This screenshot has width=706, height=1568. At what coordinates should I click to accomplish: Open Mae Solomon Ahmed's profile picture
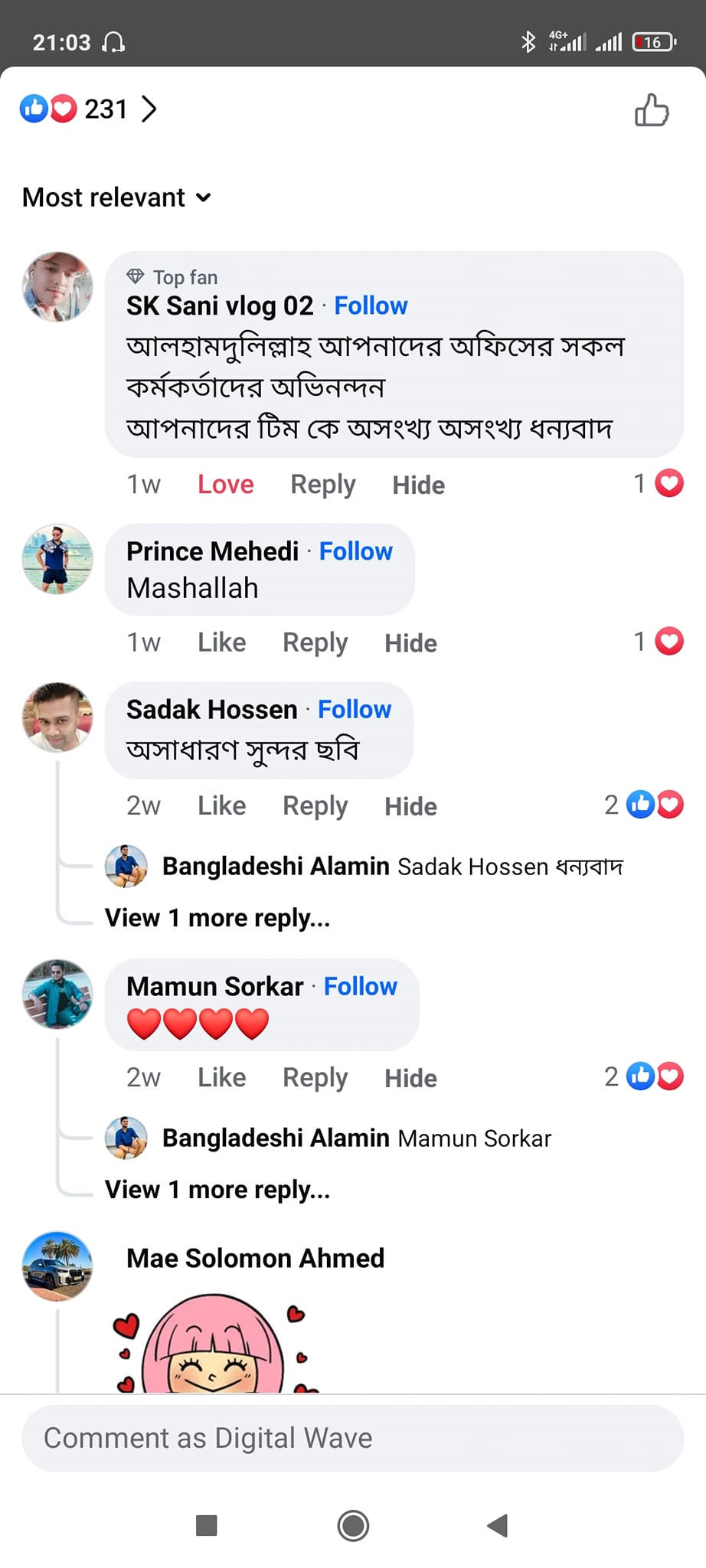(x=57, y=1266)
